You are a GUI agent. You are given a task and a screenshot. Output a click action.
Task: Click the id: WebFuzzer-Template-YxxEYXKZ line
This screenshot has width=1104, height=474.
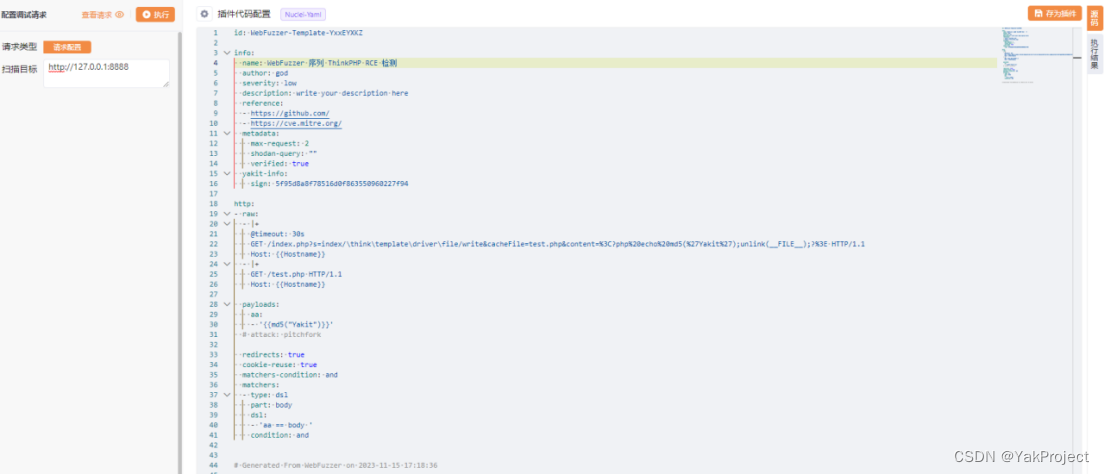pyautogui.click(x=299, y=32)
